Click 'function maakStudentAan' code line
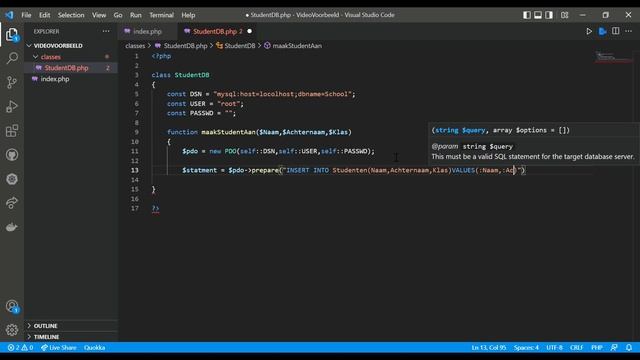Image resolution: width=640 pixels, height=360 pixels. click(x=259, y=132)
